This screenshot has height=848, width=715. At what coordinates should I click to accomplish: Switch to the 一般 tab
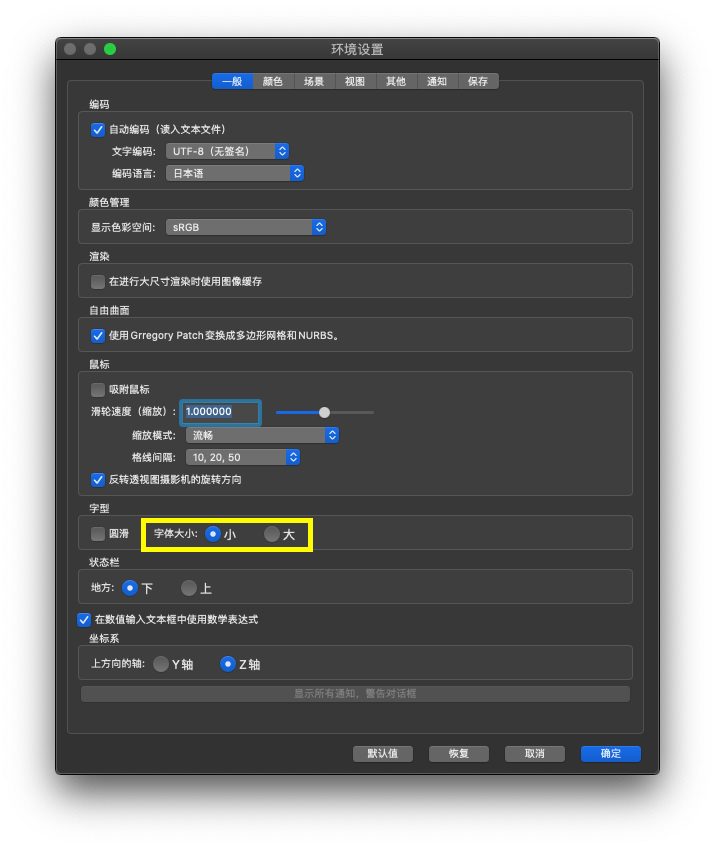[233, 81]
